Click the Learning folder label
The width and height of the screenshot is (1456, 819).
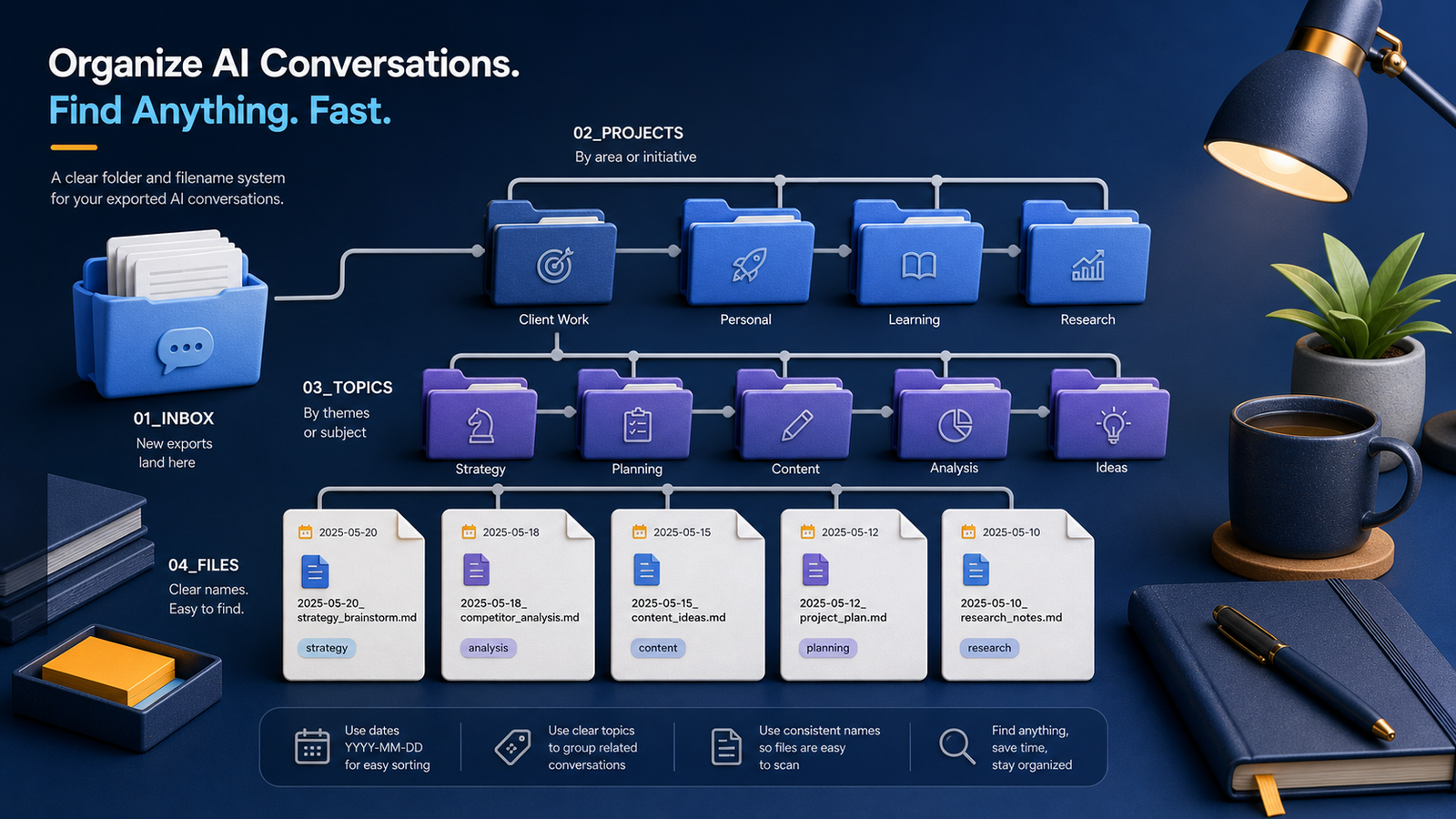coord(915,319)
